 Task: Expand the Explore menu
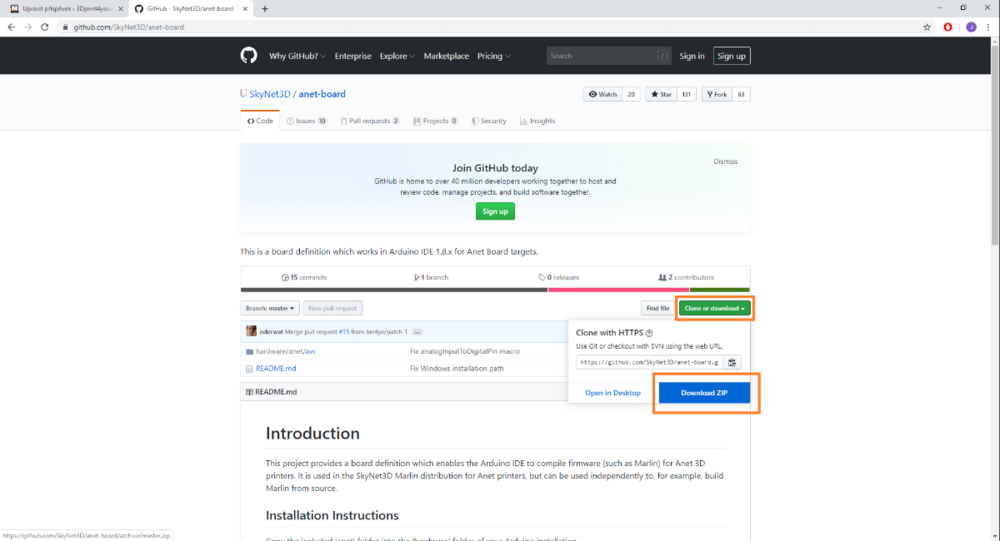pos(397,56)
